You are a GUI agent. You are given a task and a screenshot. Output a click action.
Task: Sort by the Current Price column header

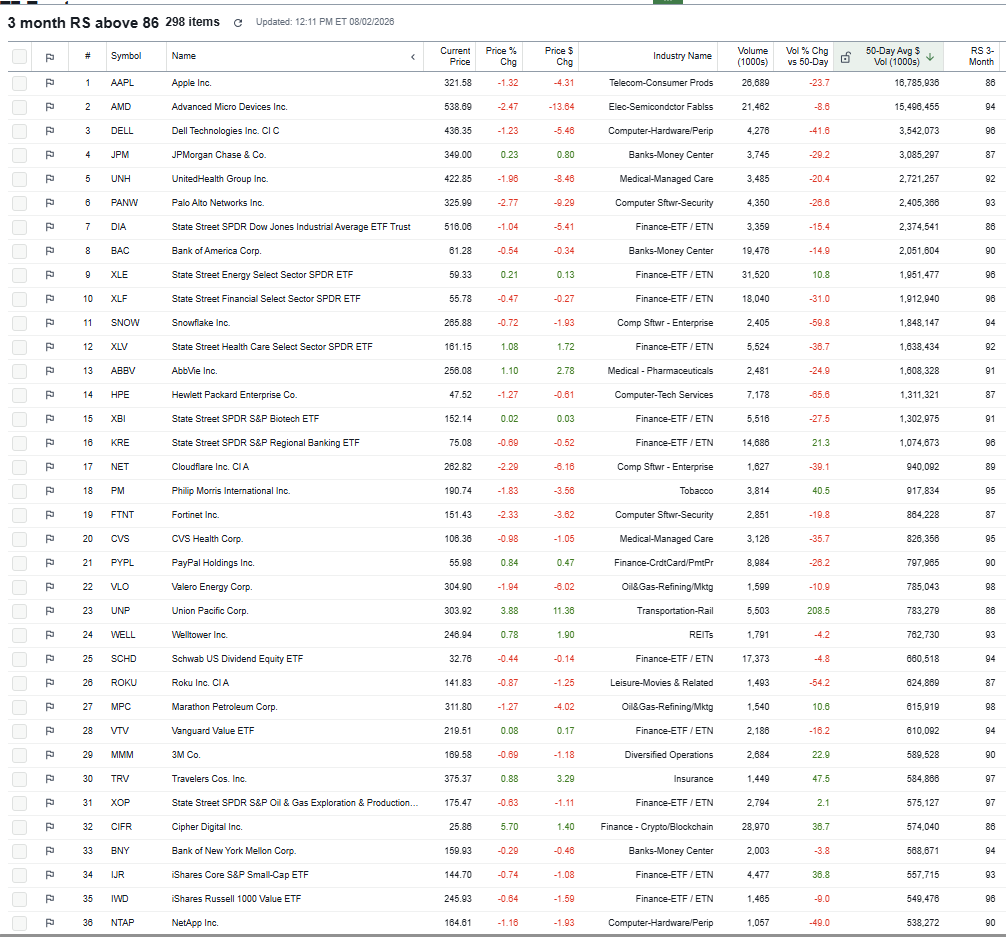[455, 56]
